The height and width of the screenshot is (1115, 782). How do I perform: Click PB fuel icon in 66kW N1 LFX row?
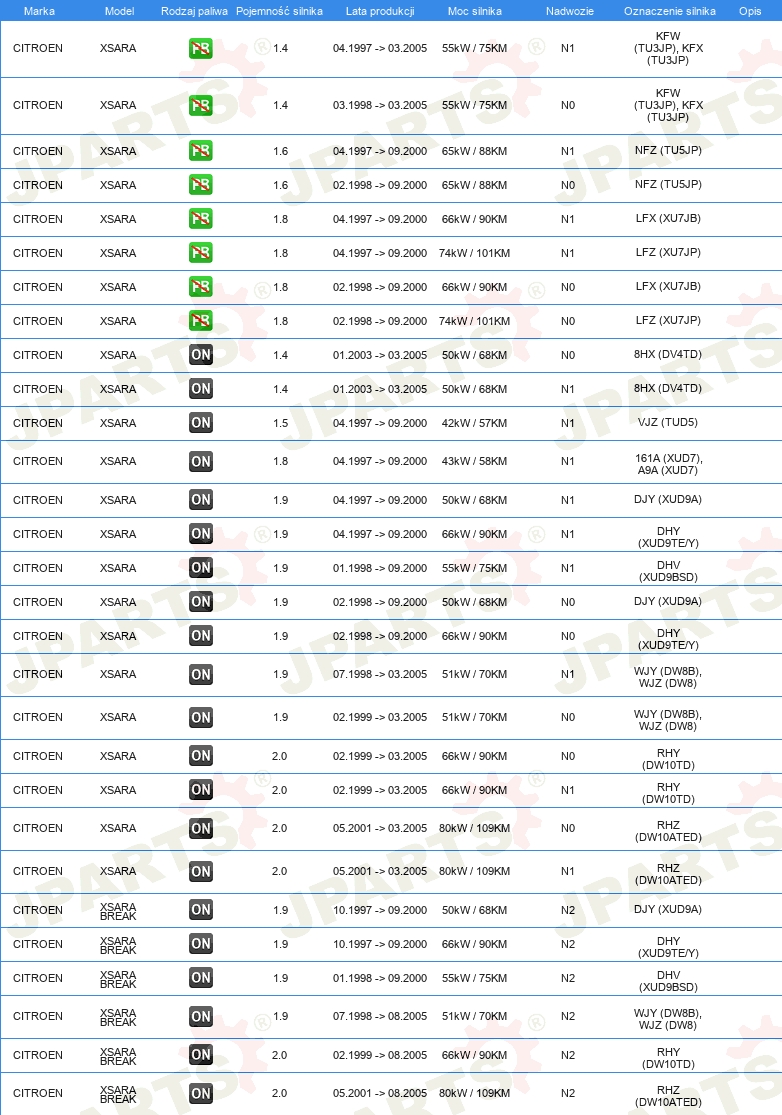tap(200, 219)
